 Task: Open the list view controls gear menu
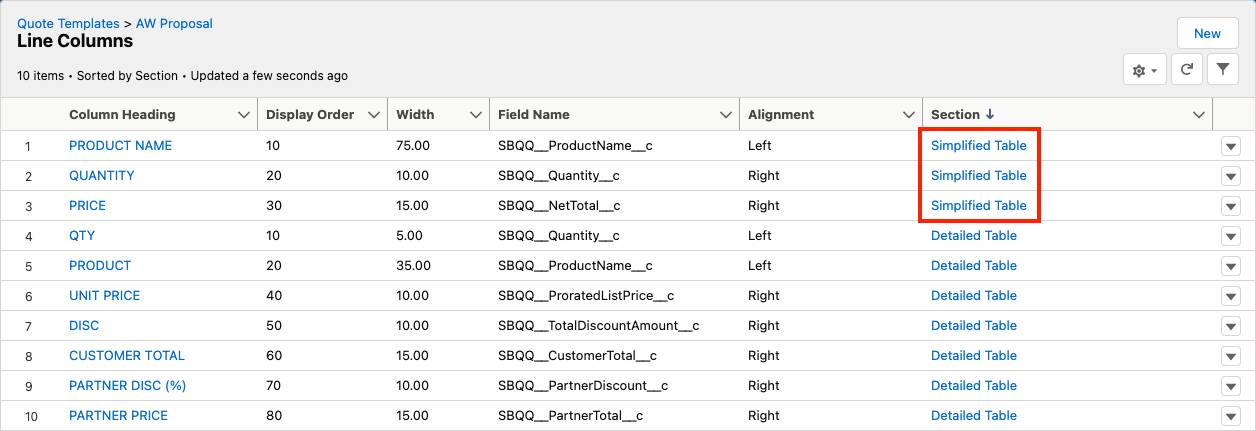tap(1145, 70)
